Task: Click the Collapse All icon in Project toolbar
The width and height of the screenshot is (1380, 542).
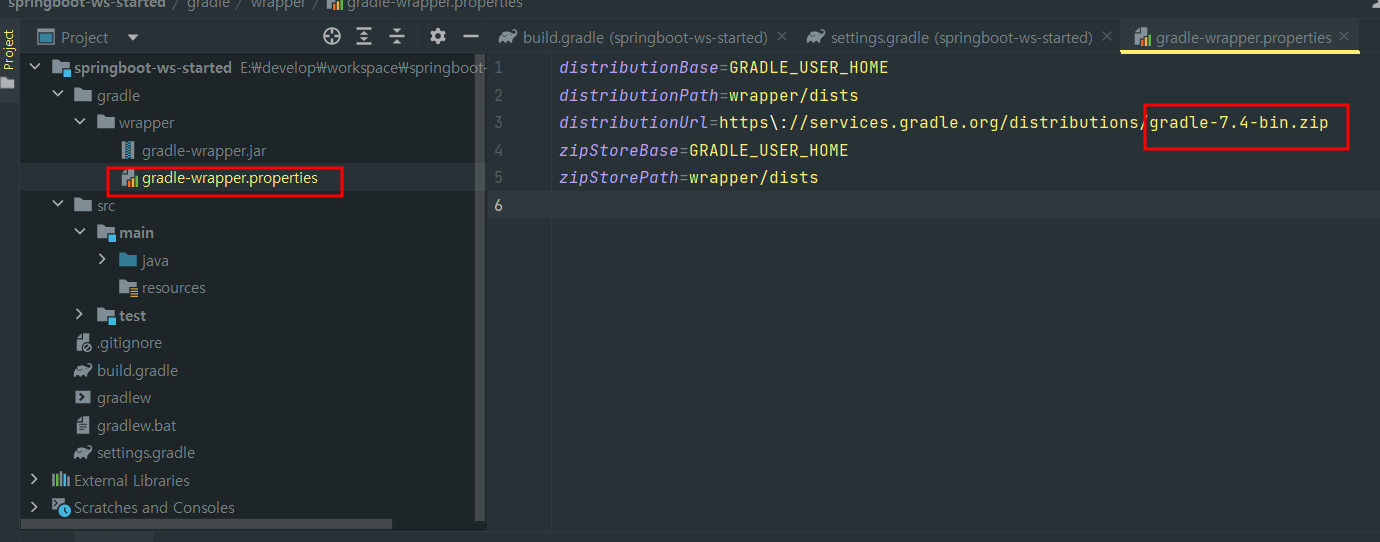Action: (x=397, y=37)
